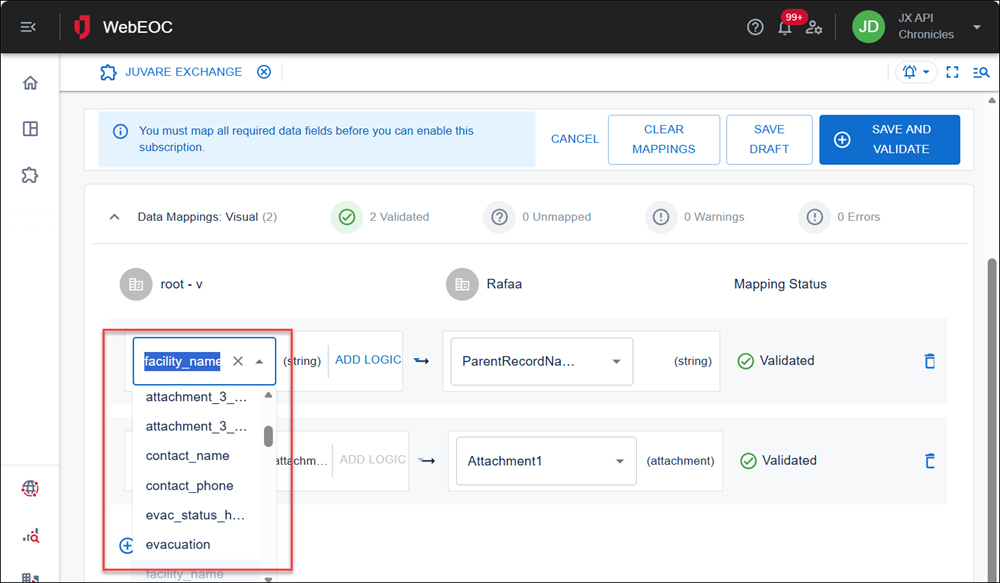
Task: Click SAVE DRAFT button
Action: coord(769,139)
